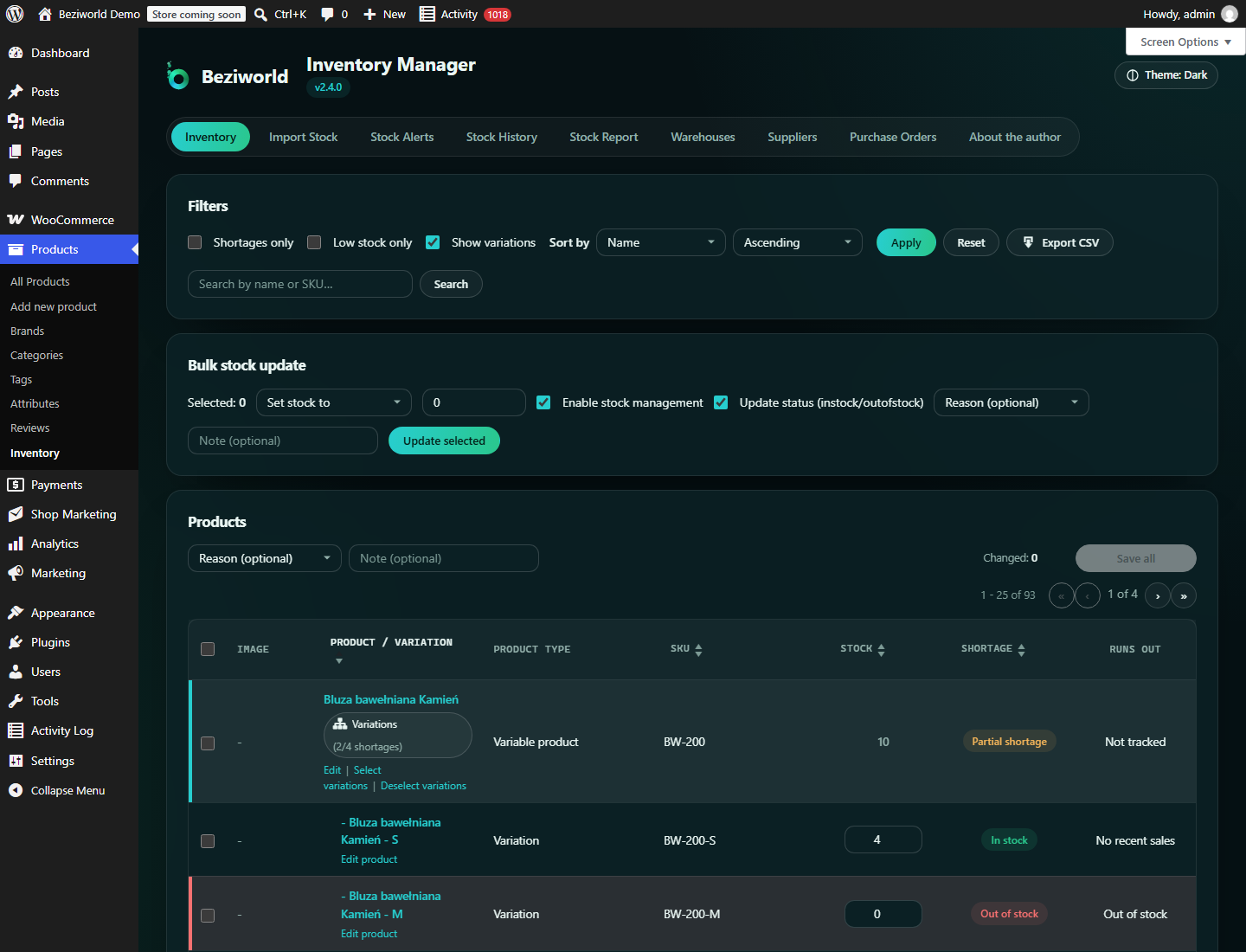The height and width of the screenshot is (952, 1246).
Task: Enable the Low stock only checkbox
Action: 314,242
